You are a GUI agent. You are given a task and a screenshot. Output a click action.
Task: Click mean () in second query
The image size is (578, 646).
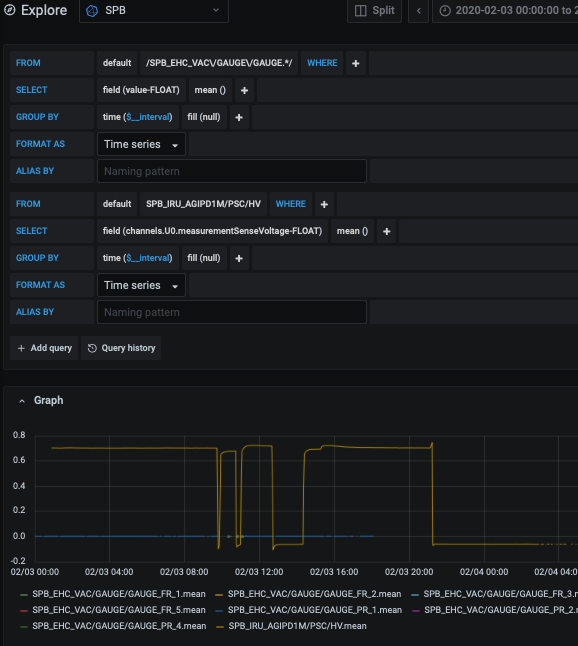(352, 231)
